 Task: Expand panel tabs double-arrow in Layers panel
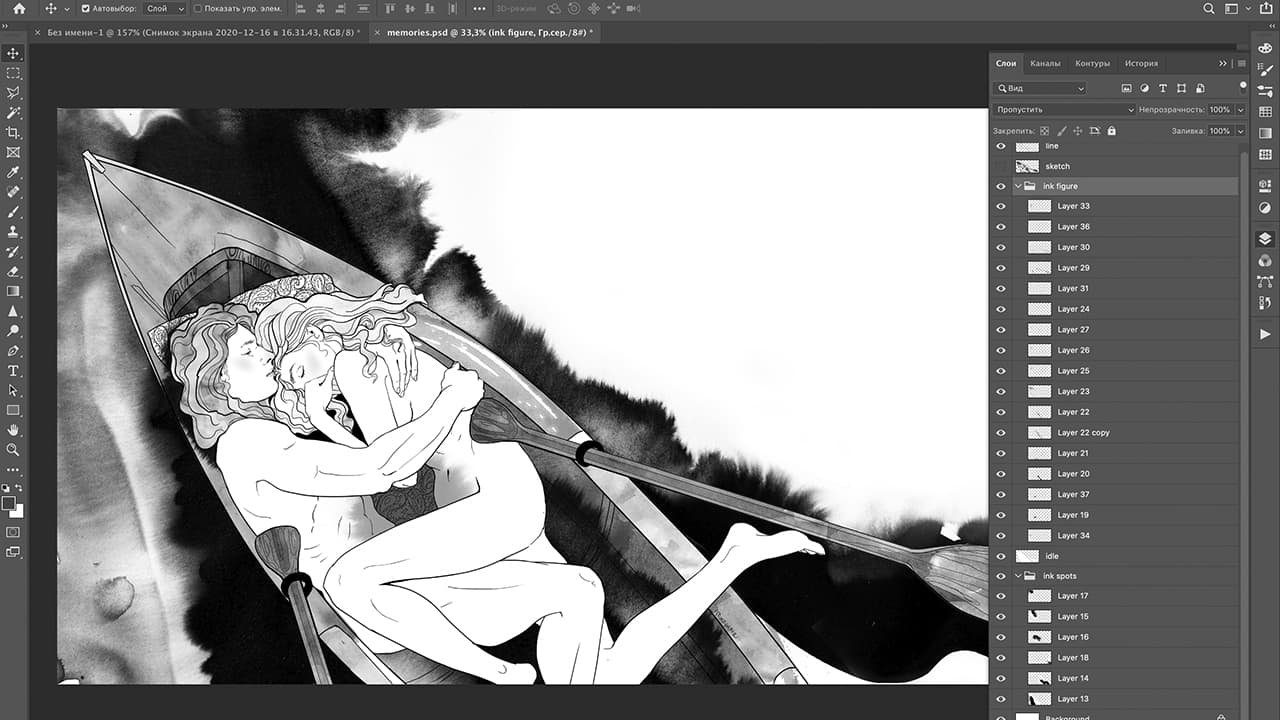[x=1222, y=63]
